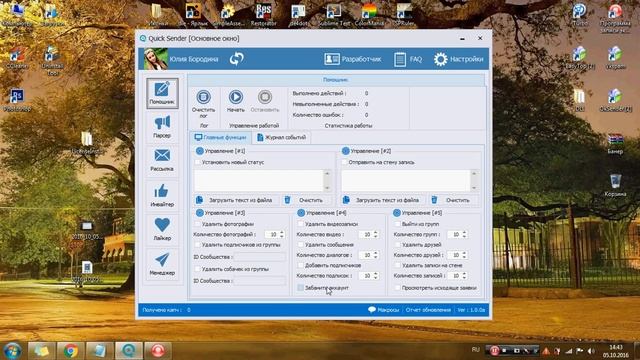The image size is (640, 360).
Task: Click the Количество записей spinner
Action: (457, 276)
